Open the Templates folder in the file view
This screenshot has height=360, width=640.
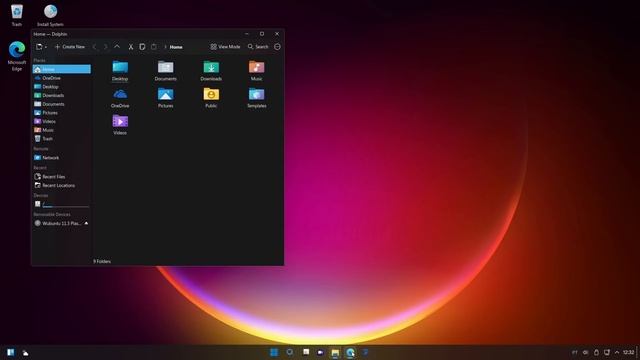pos(256,98)
